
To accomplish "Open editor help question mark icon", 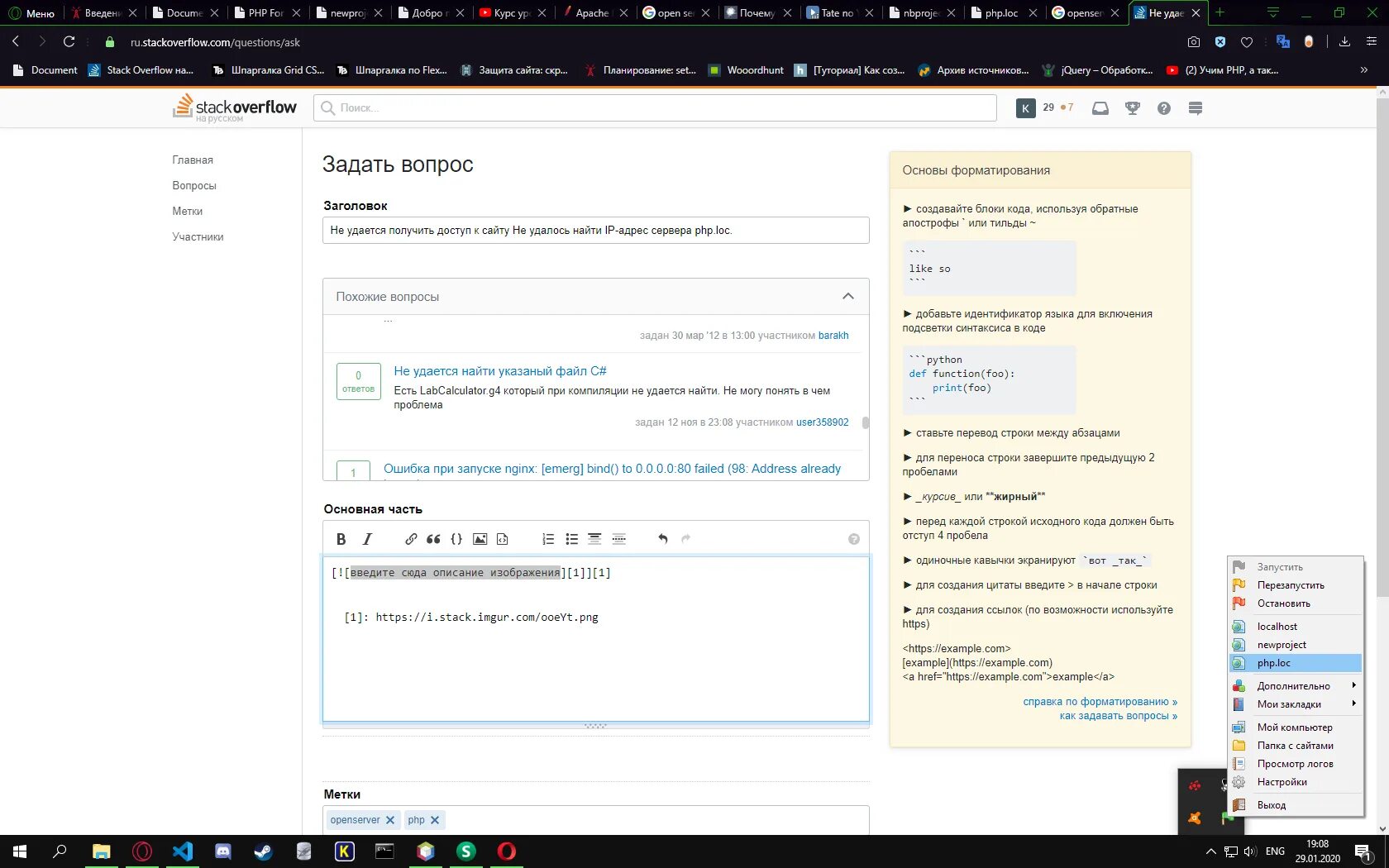I will coord(854,539).
